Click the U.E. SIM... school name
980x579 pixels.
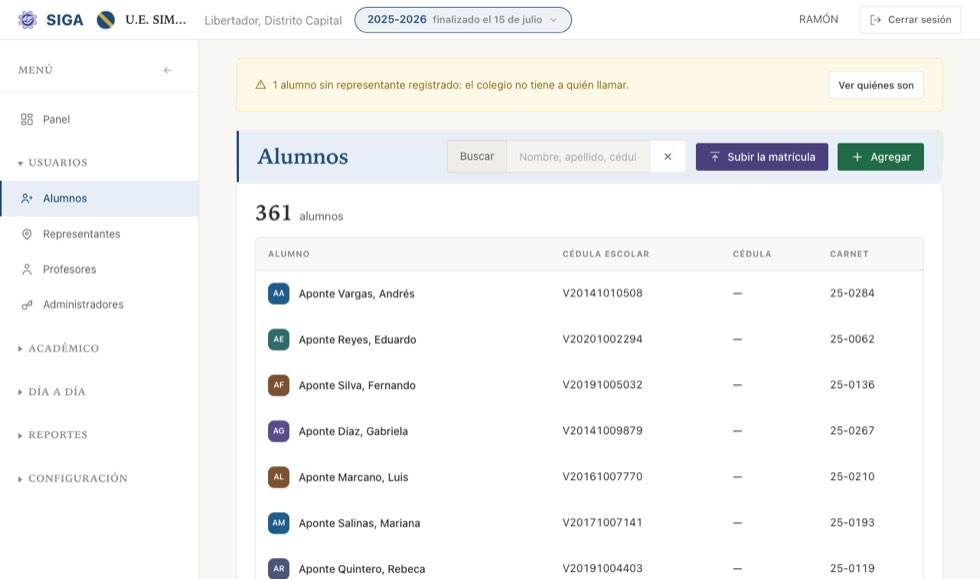coord(156,19)
